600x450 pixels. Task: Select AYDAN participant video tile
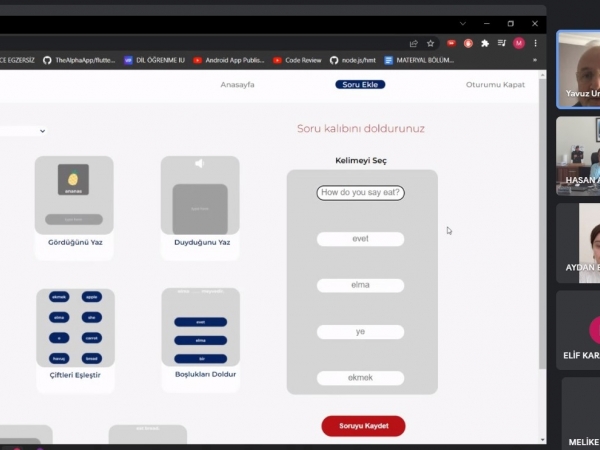click(579, 243)
